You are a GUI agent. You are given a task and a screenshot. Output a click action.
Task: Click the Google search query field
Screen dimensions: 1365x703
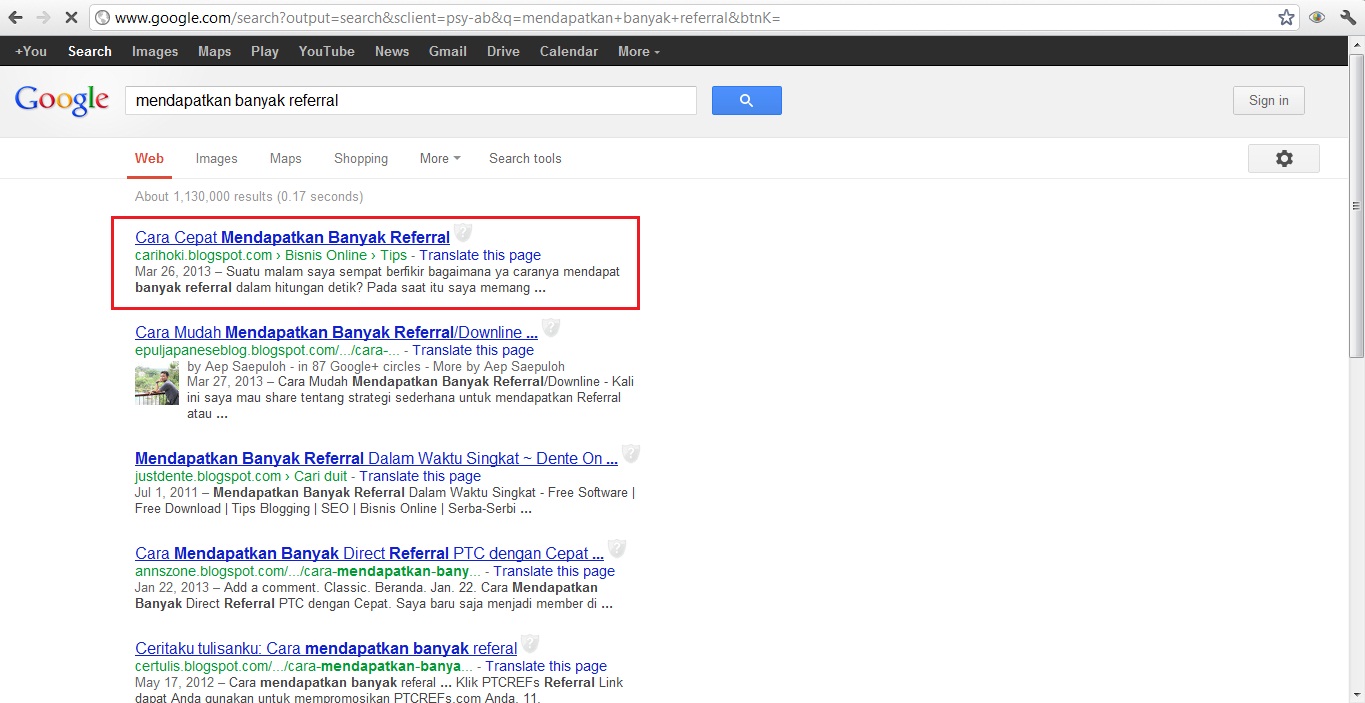click(x=410, y=100)
